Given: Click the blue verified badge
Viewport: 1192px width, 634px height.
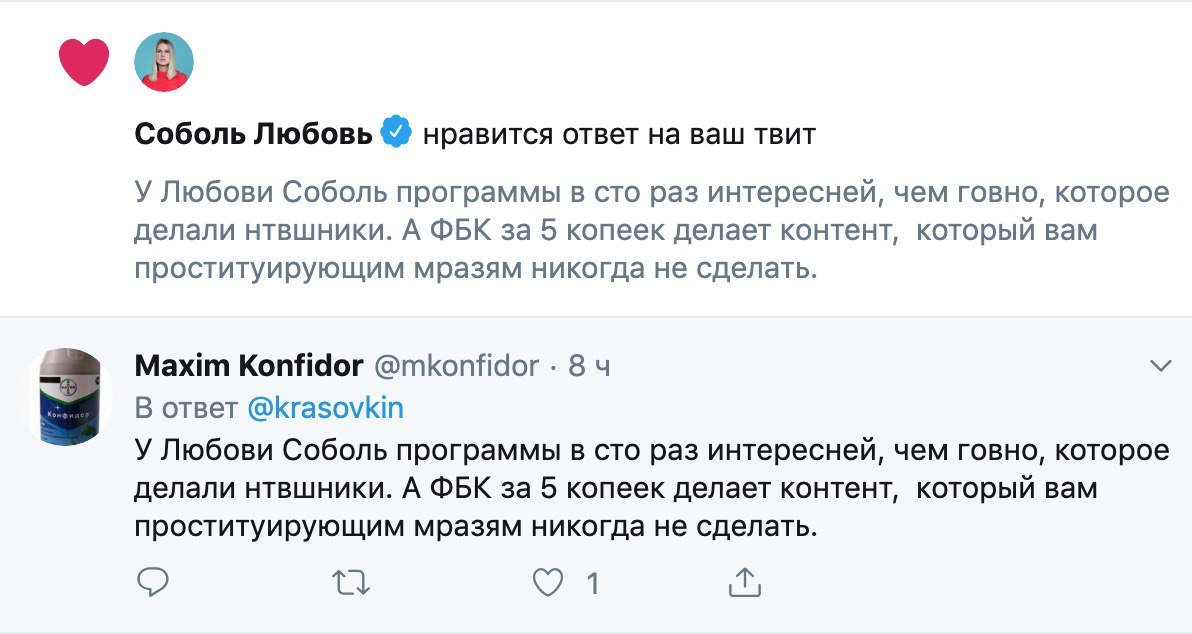Looking at the screenshot, I should [x=397, y=133].
